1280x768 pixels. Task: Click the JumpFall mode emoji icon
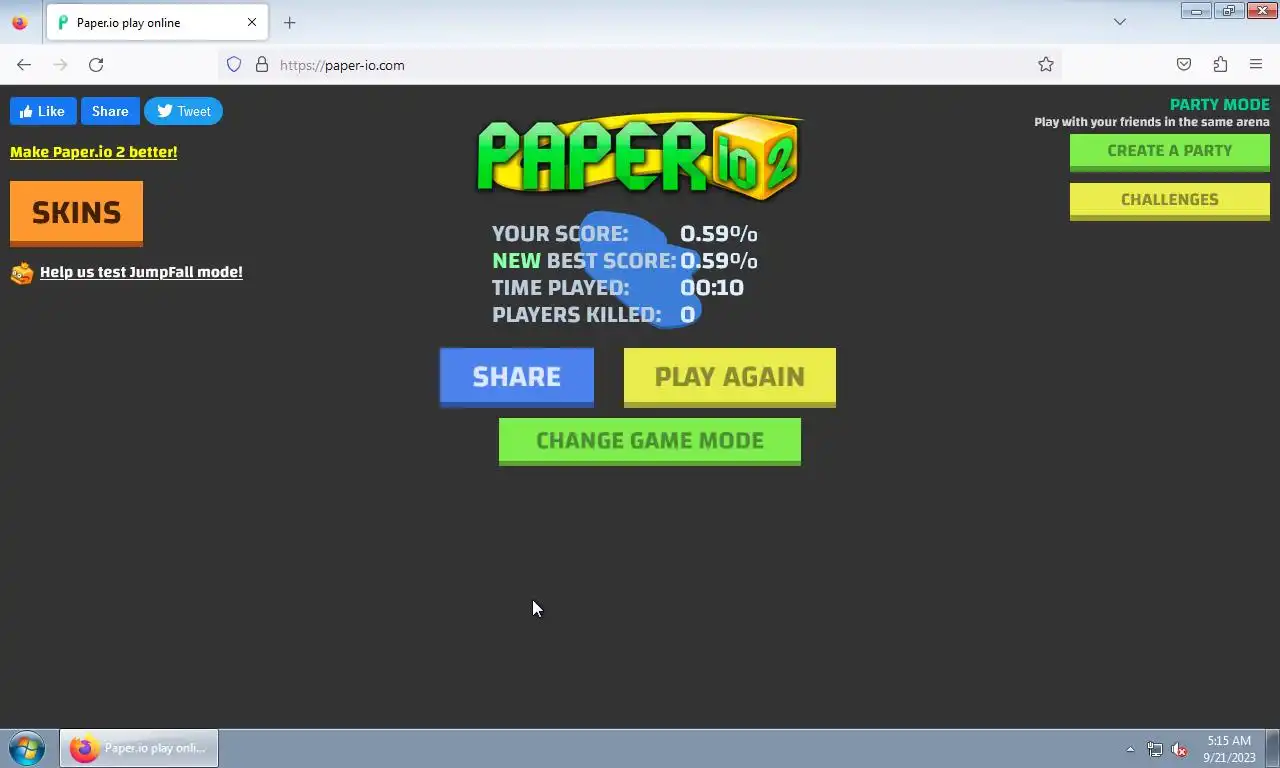pyautogui.click(x=22, y=272)
